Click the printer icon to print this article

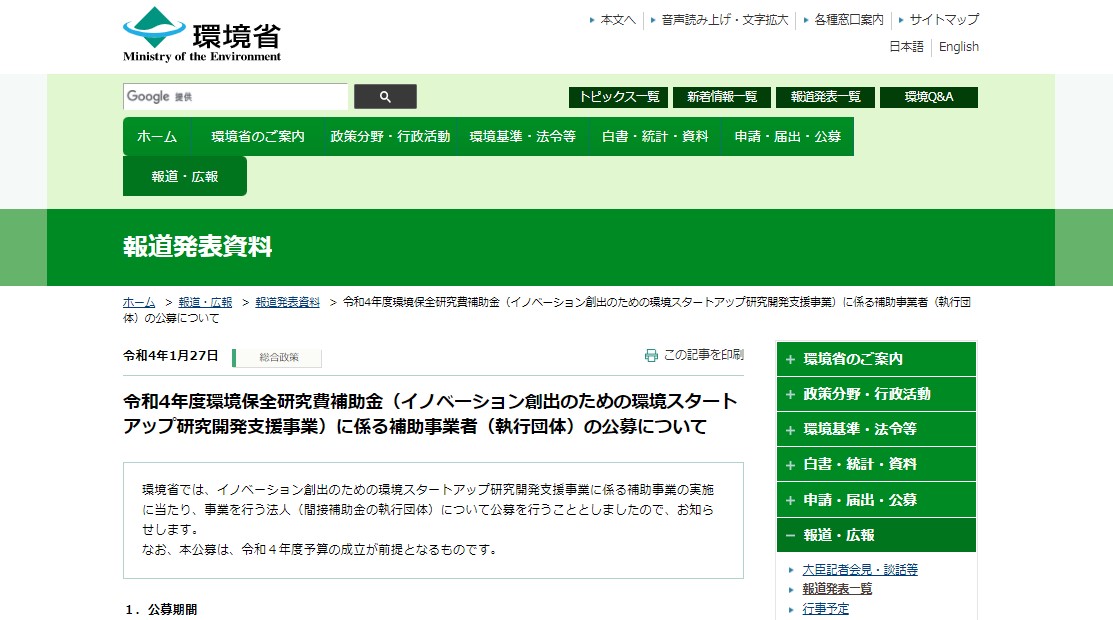[x=651, y=355]
